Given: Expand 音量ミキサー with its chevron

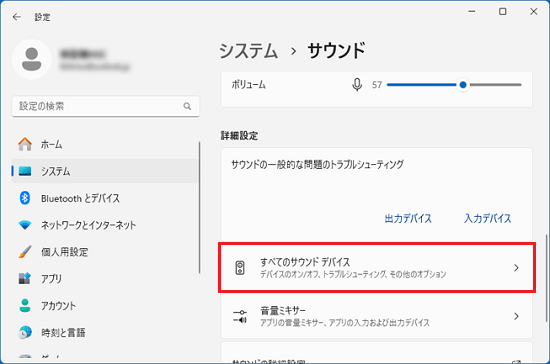Looking at the screenshot, I should (516, 316).
